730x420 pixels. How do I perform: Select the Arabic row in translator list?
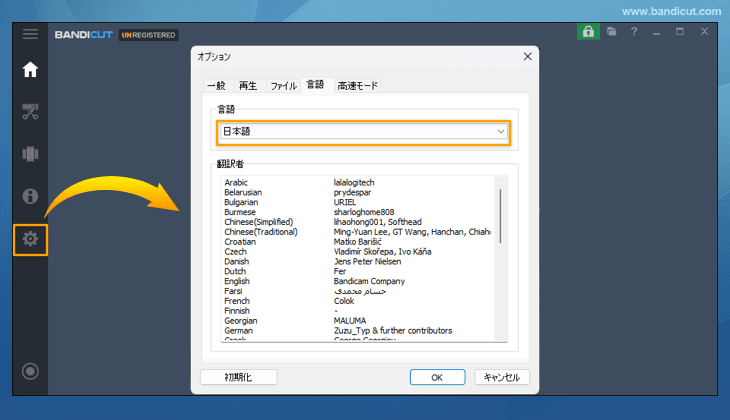coord(357,183)
